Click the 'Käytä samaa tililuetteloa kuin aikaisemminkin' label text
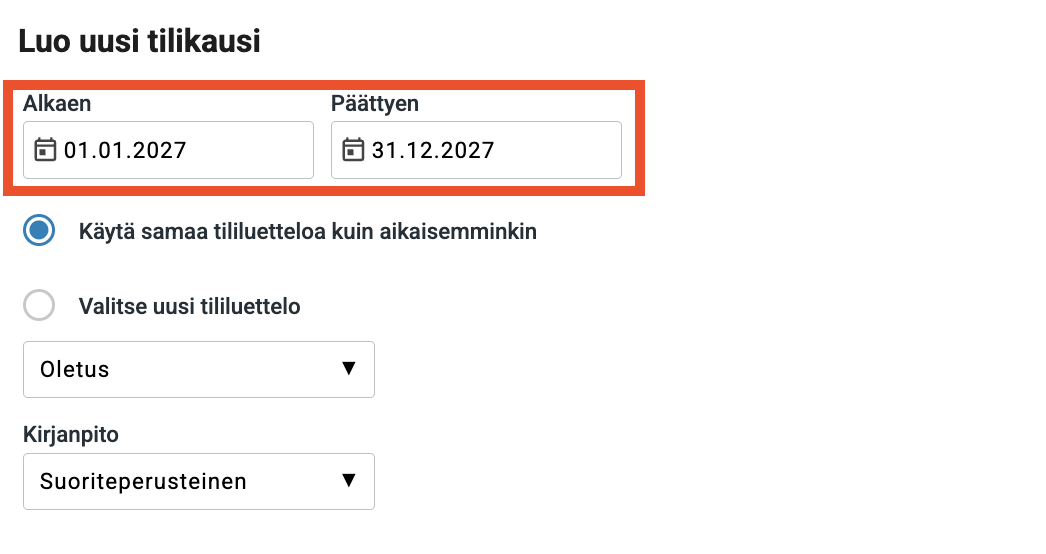The image size is (1046, 554). 308,232
